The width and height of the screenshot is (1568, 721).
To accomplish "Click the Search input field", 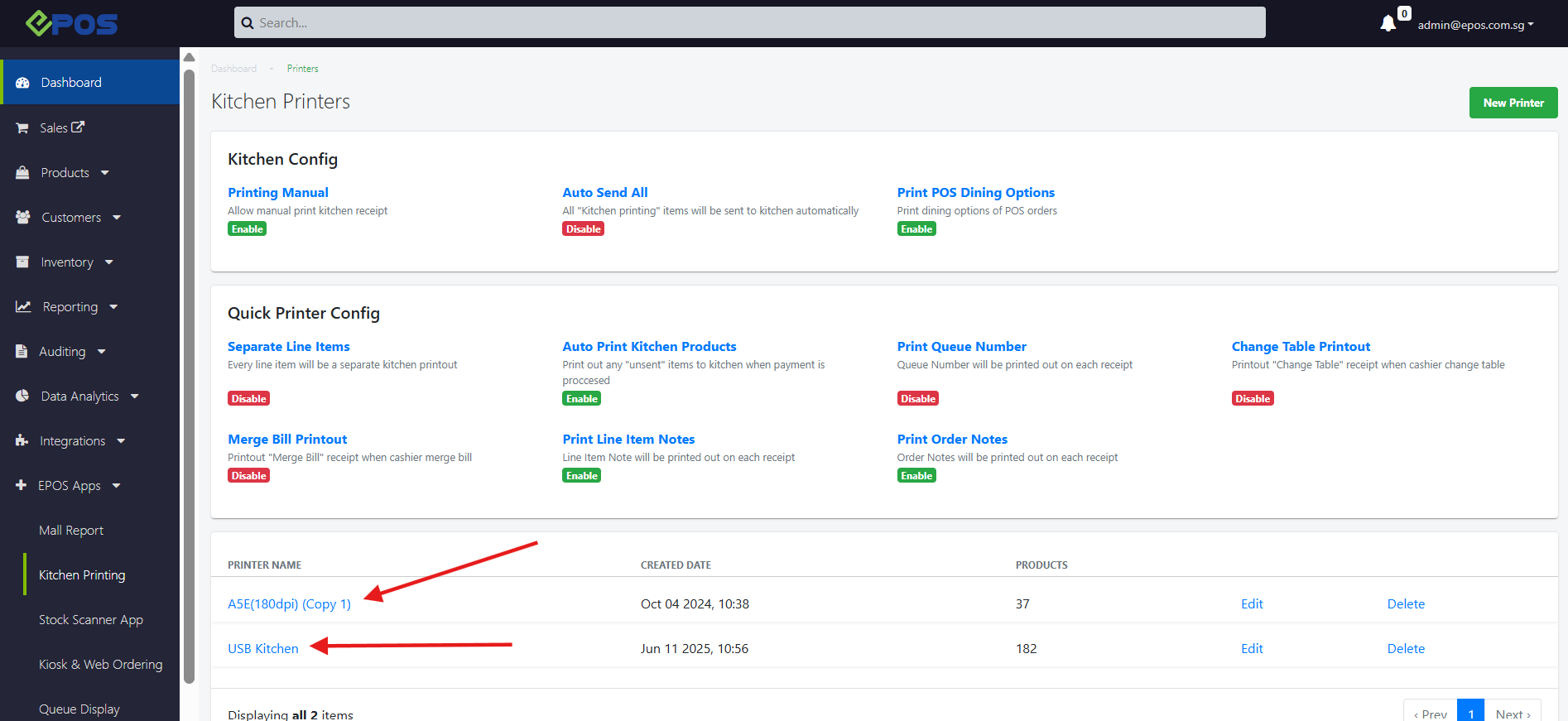I will pyautogui.click(x=749, y=22).
